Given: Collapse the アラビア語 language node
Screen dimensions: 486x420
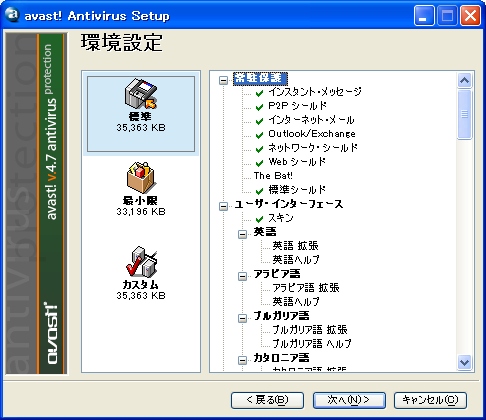Looking at the screenshot, I should (x=242, y=276).
